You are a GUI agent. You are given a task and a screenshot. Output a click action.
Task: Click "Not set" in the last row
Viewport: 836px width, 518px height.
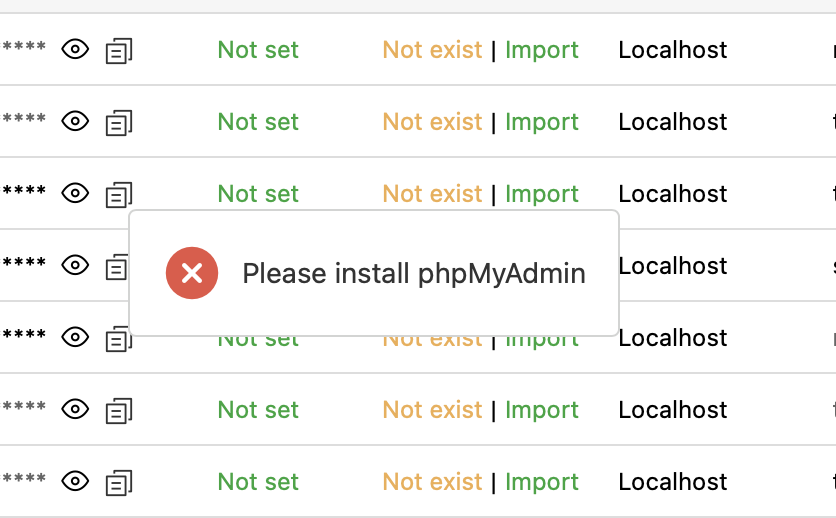point(258,482)
